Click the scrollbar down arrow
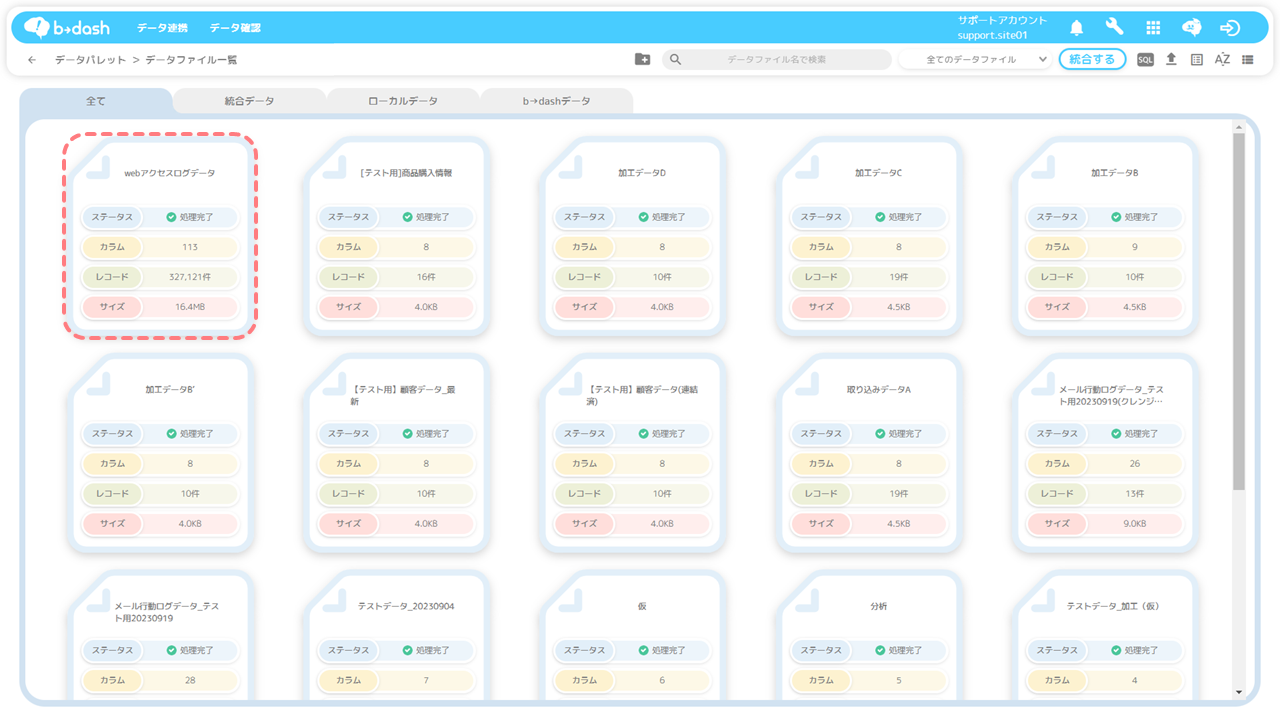 coord(1239,691)
